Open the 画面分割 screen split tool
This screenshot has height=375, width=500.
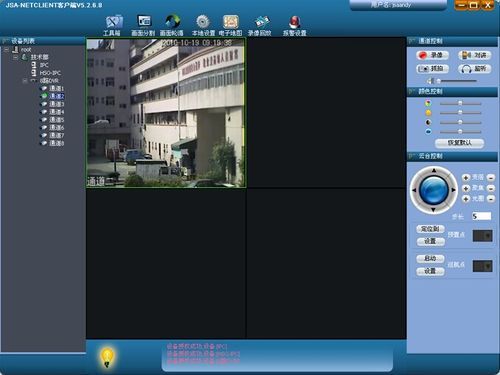[x=143, y=25]
